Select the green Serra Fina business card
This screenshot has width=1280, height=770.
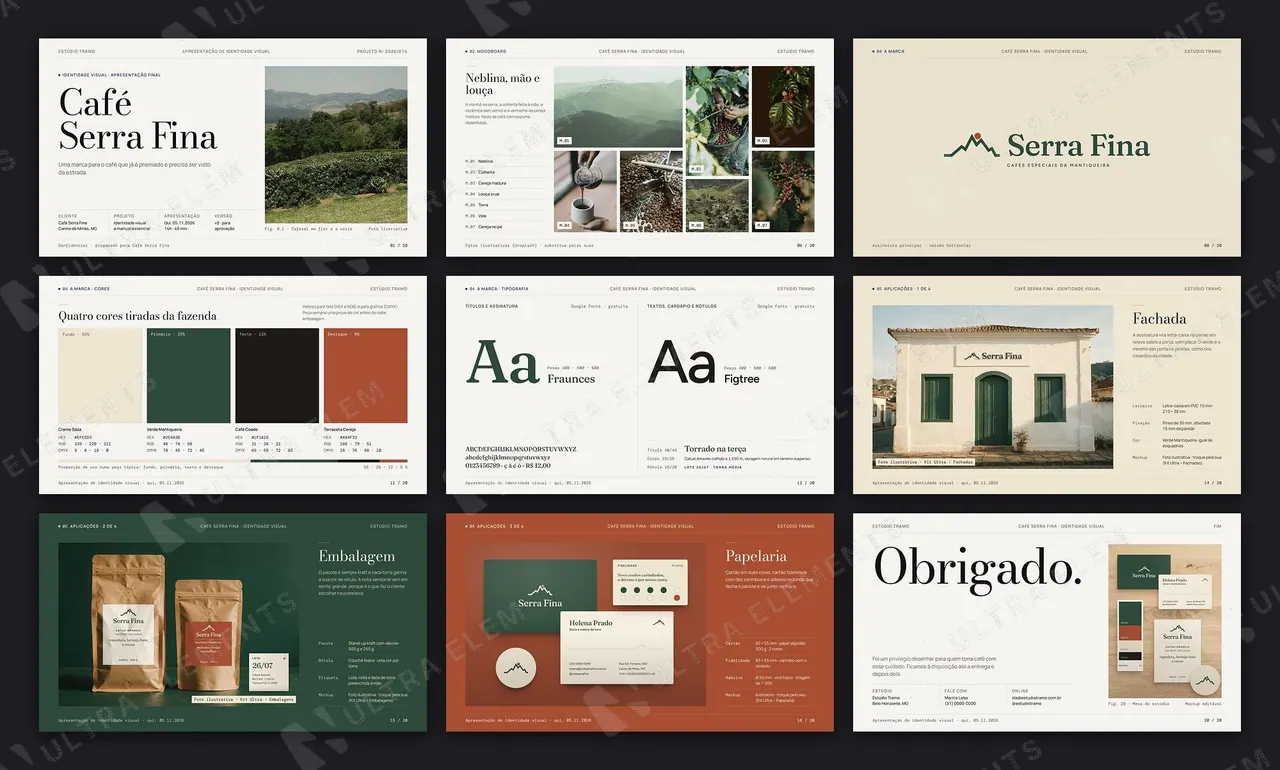(x=540, y=596)
